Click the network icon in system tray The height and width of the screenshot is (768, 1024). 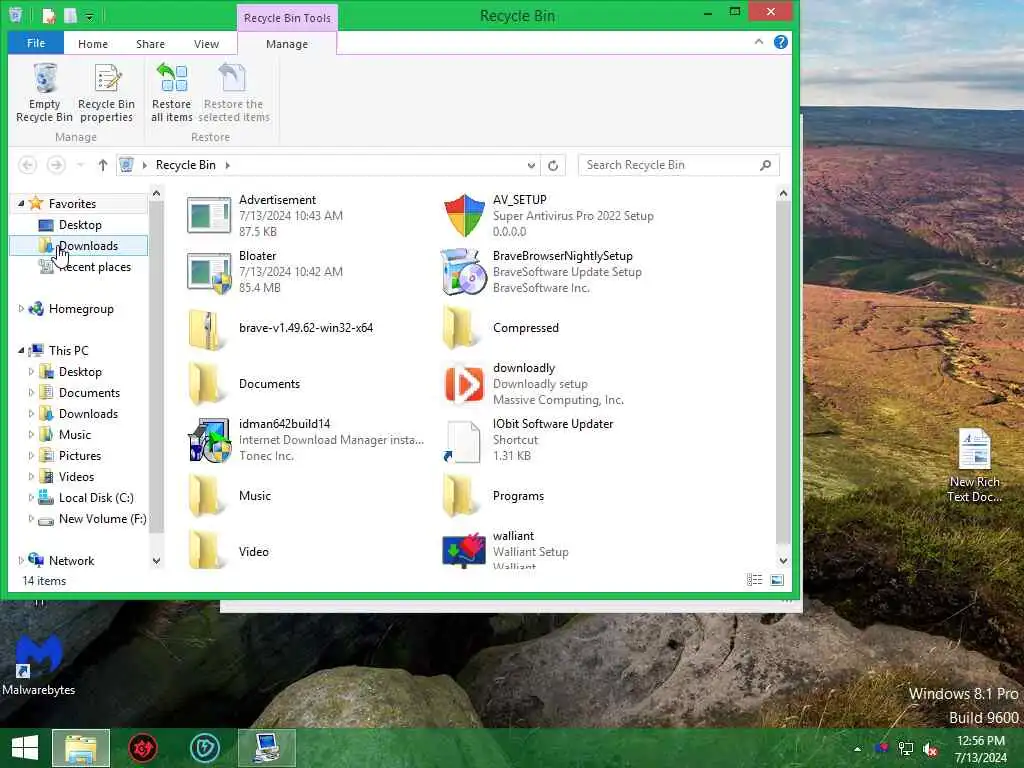click(906, 748)
